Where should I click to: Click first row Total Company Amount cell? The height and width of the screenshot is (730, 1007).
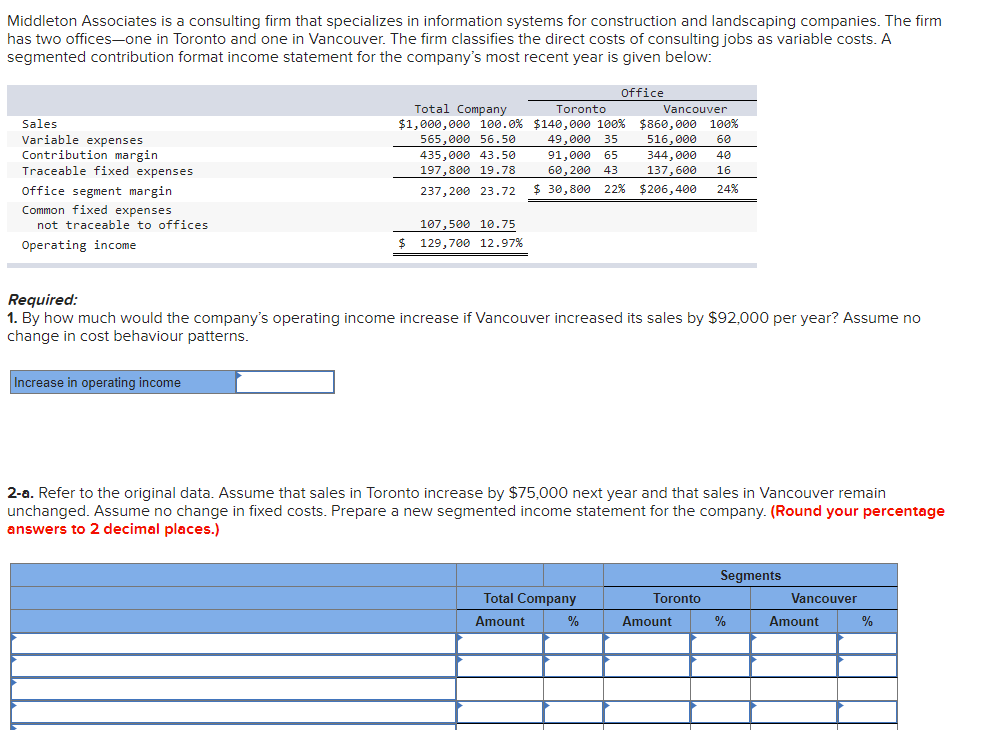[500, 643]
